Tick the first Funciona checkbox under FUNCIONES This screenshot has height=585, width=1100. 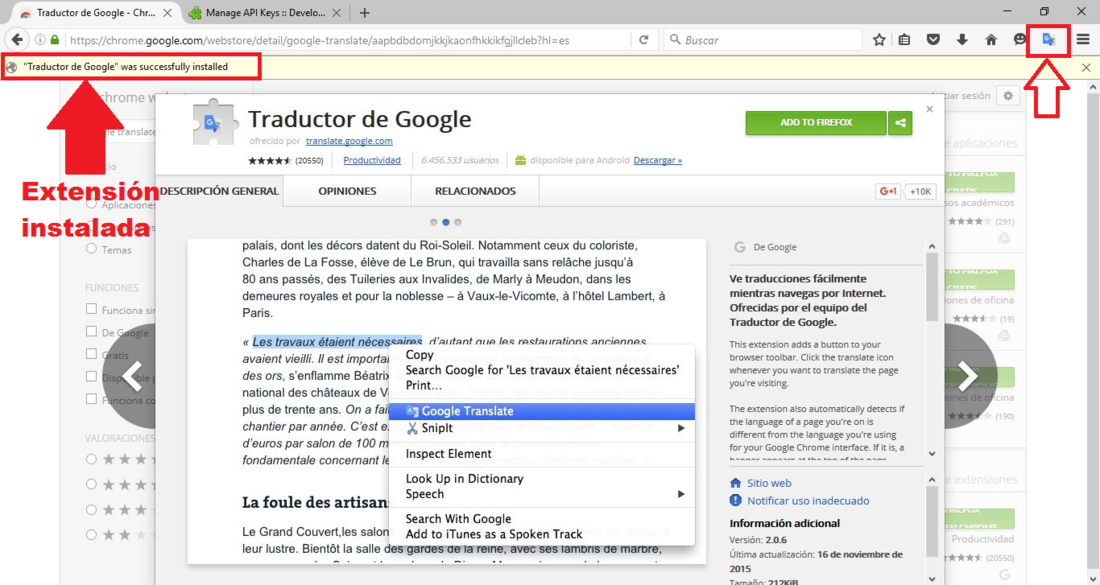[91, 309]
